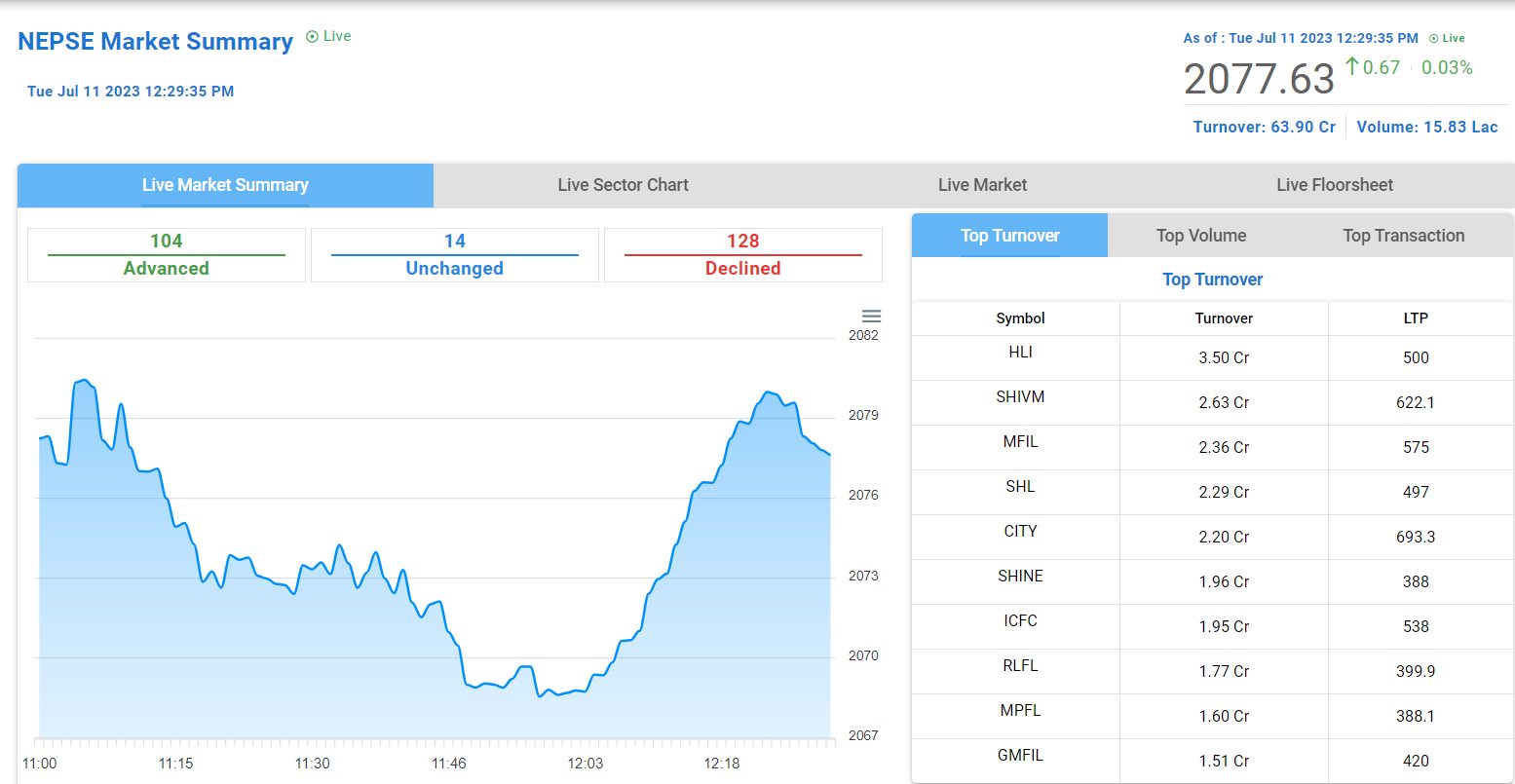Screen dimensions: 1515x784
Task: Choose the MPFL symbol
Action: [x=1020, y=711]
